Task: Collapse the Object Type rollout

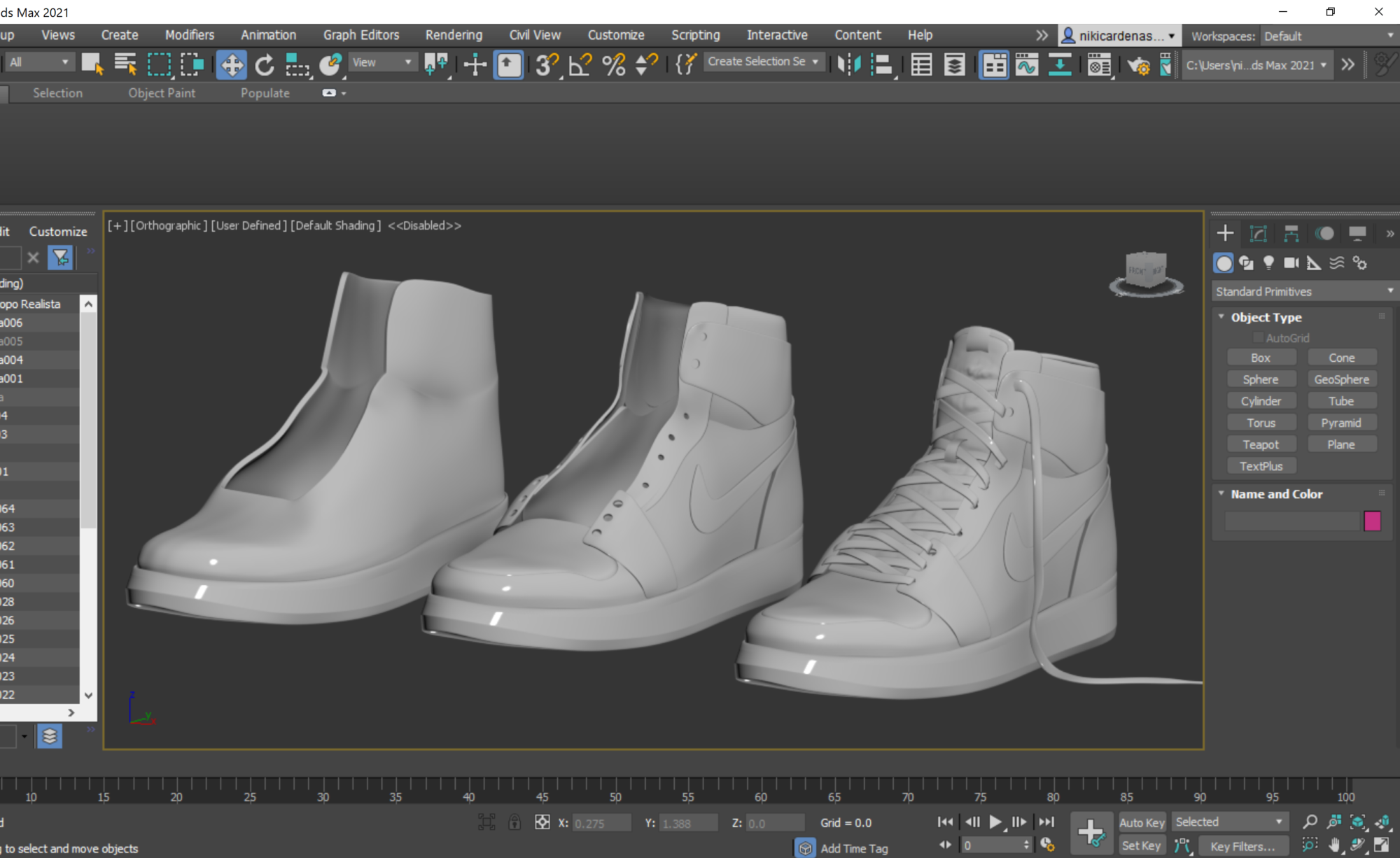Action: click(1266, 317)
